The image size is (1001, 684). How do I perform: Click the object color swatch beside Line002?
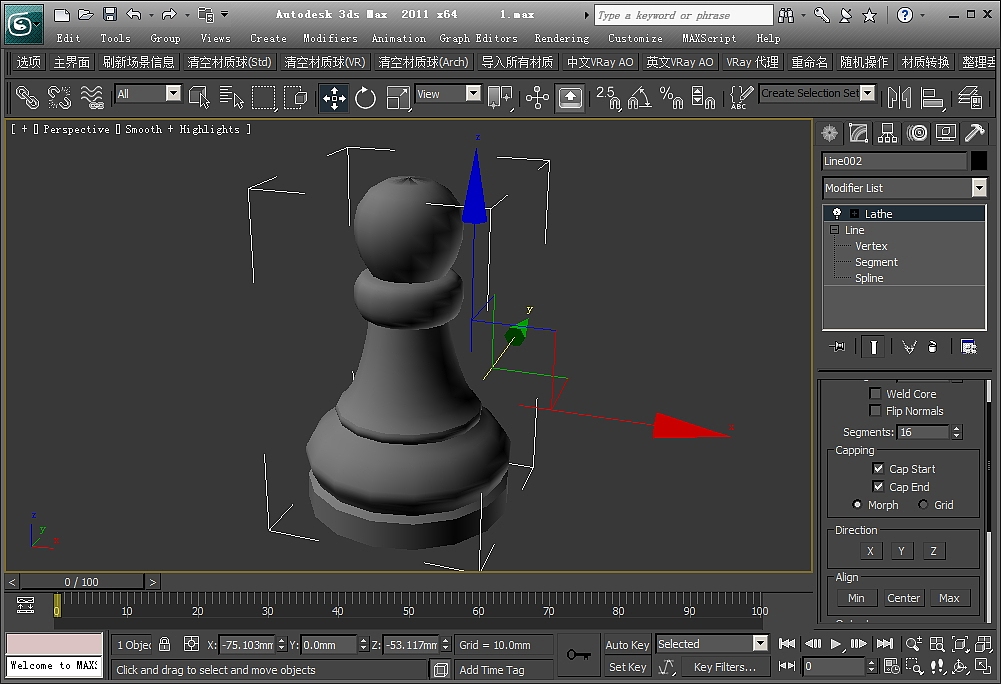(979, 161)
